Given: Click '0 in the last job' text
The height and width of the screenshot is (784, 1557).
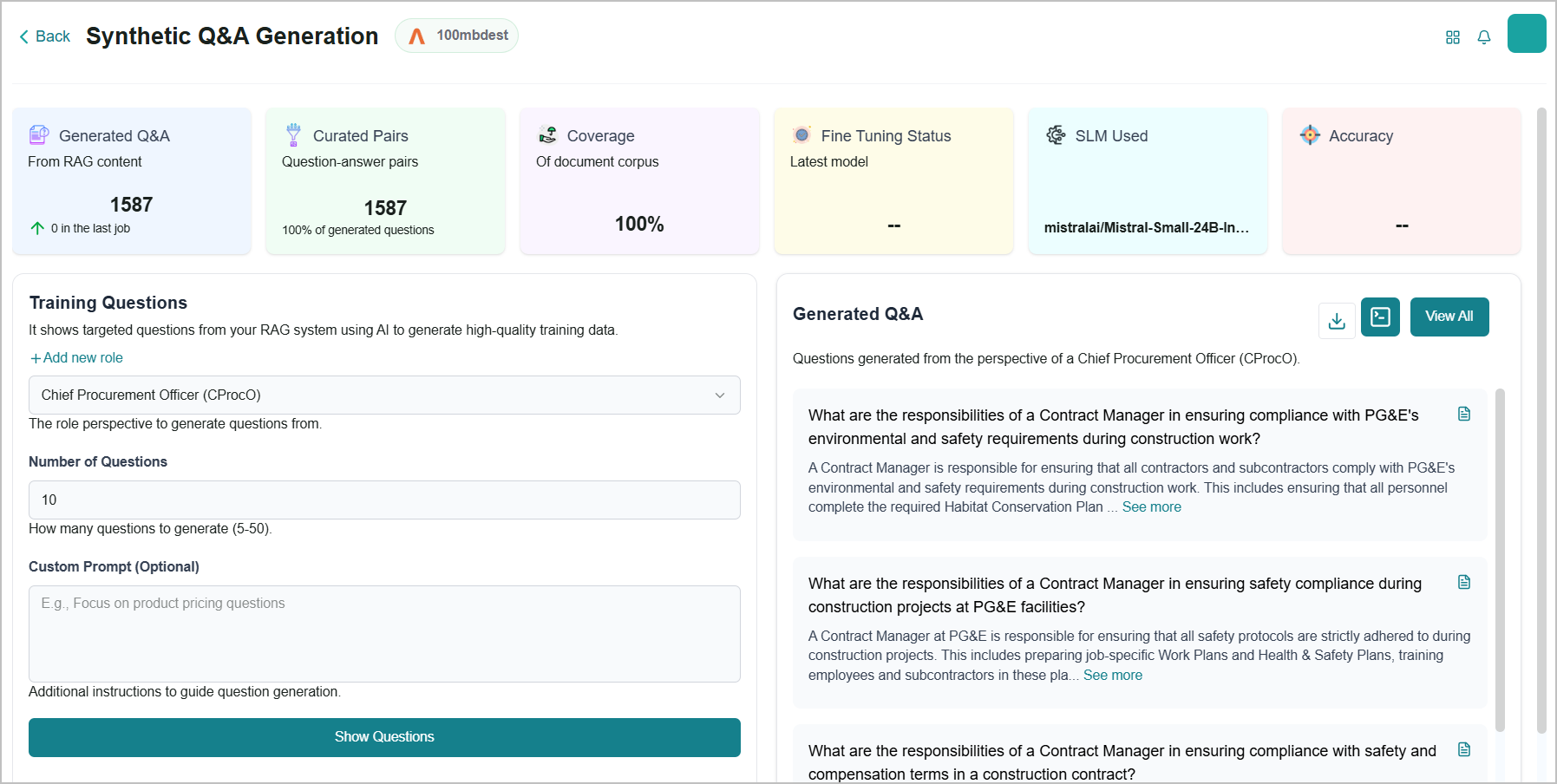Looking at the screenshot, I should tap(90, 228).
